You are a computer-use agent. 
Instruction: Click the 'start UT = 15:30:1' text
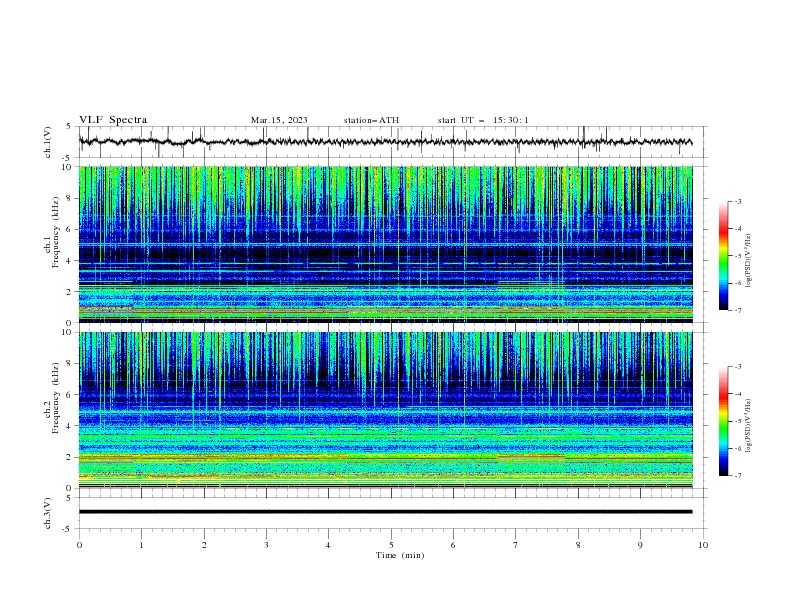483,120
